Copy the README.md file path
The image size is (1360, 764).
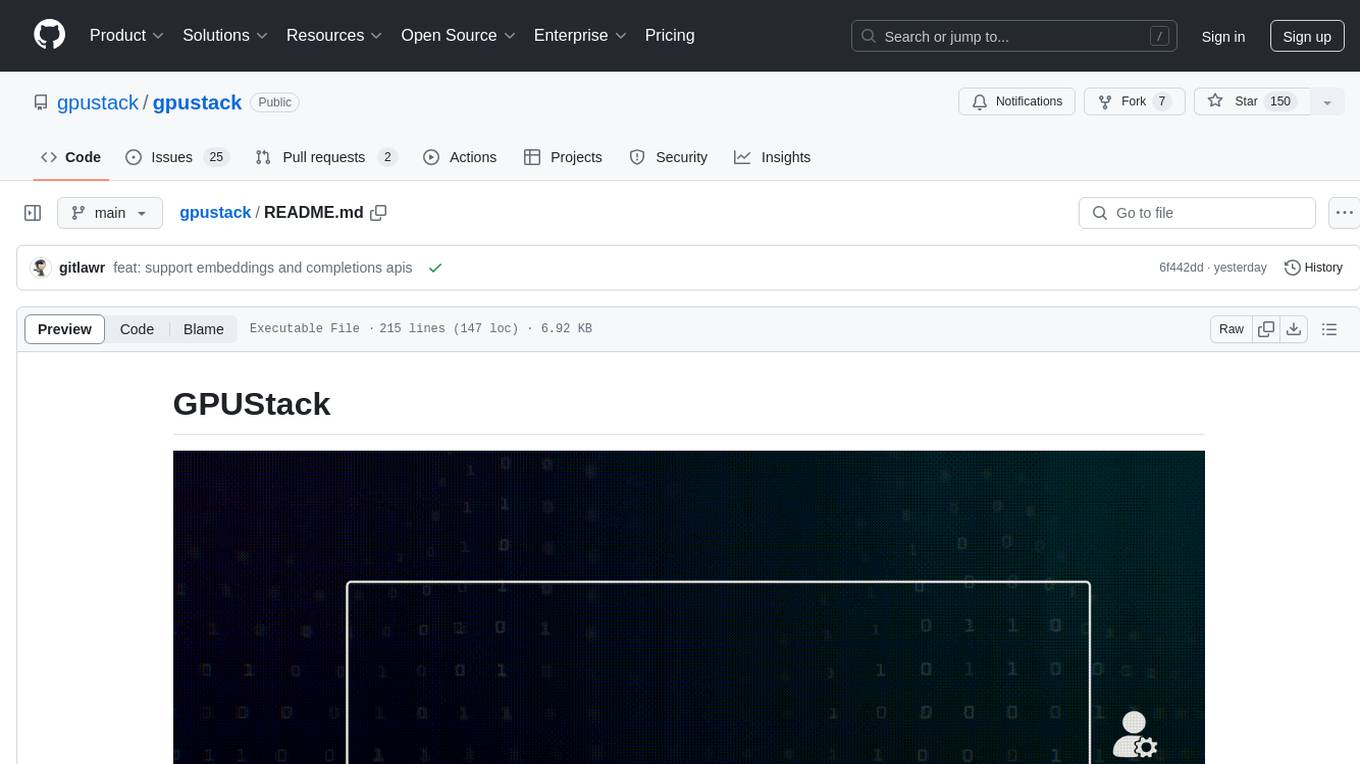378,212
